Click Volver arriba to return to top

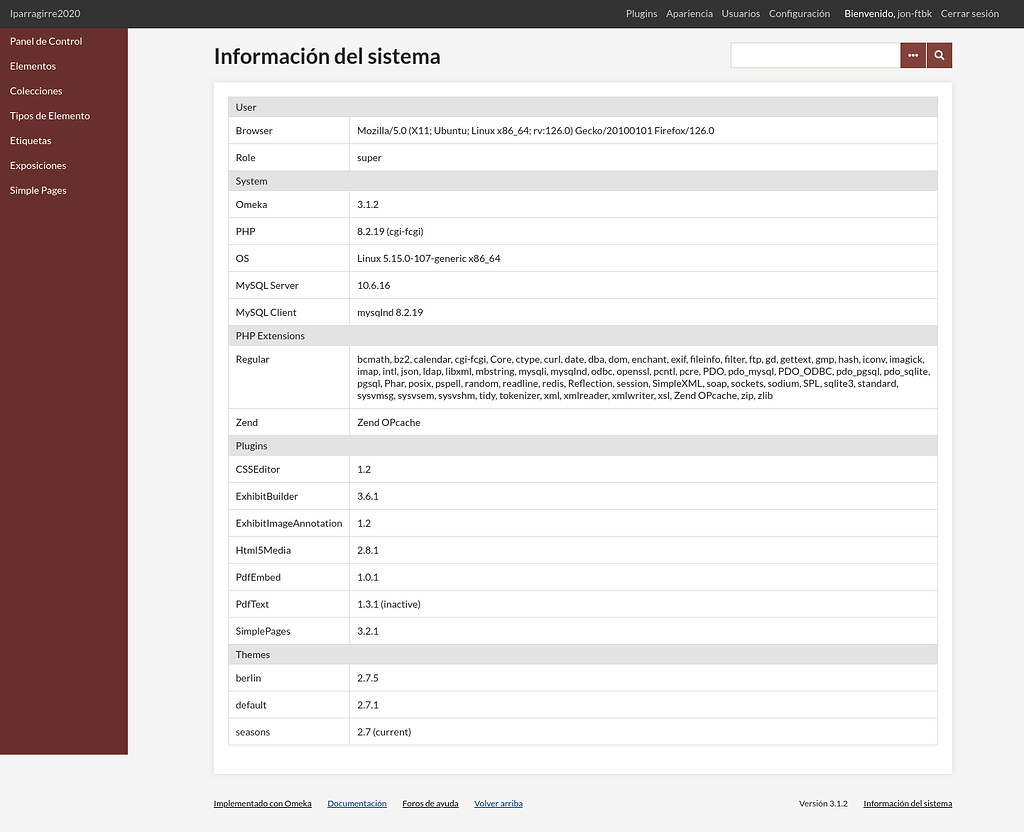click(x=498, y=803)
